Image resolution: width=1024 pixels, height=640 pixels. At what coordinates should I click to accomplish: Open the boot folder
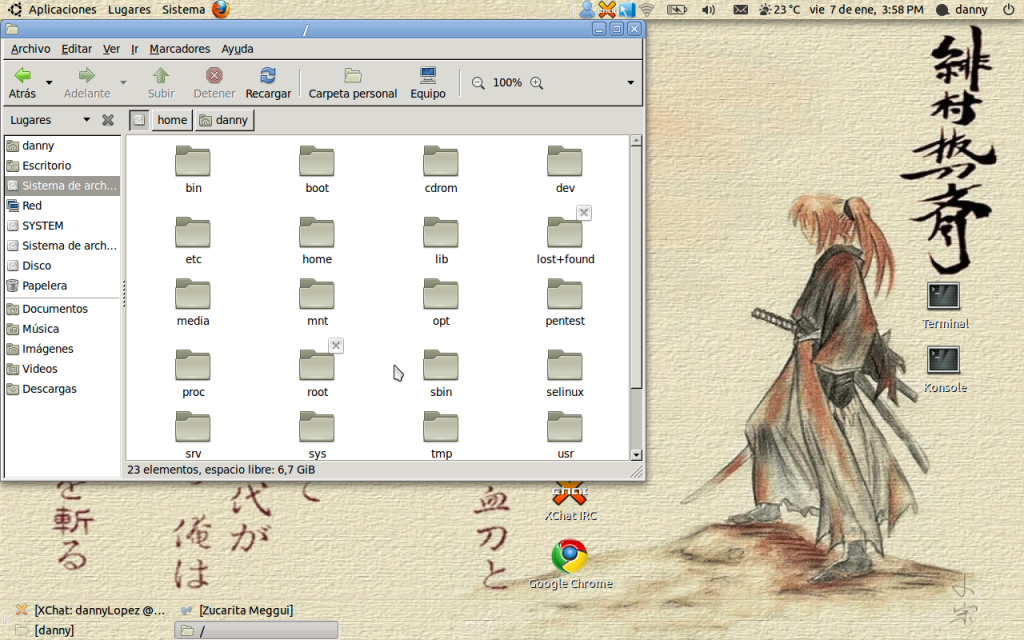pos(317,169)
